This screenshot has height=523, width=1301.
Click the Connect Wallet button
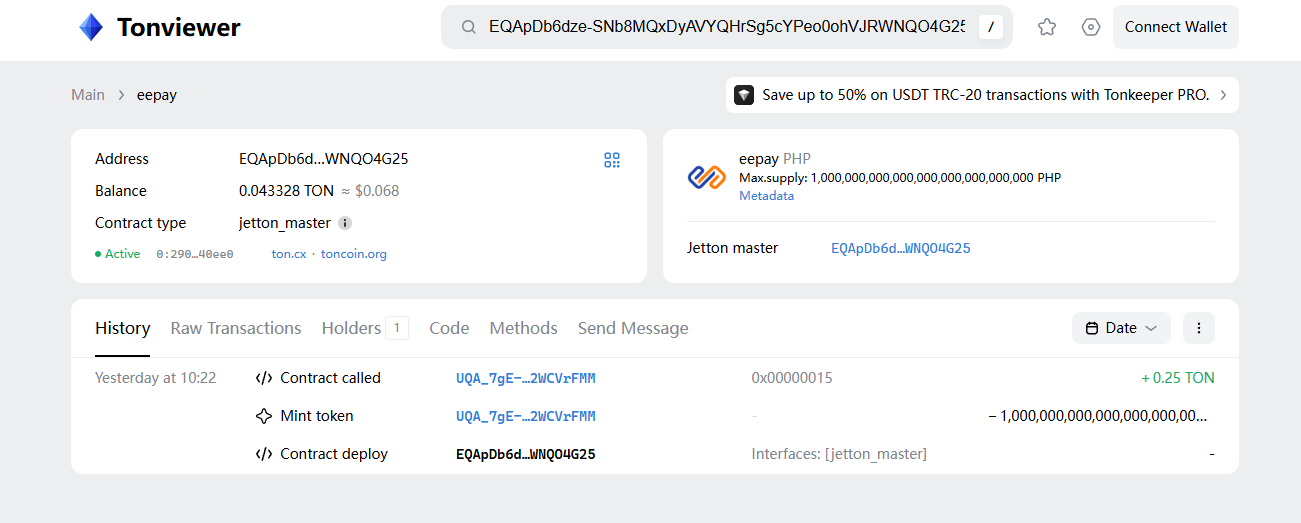[1175, 27]
